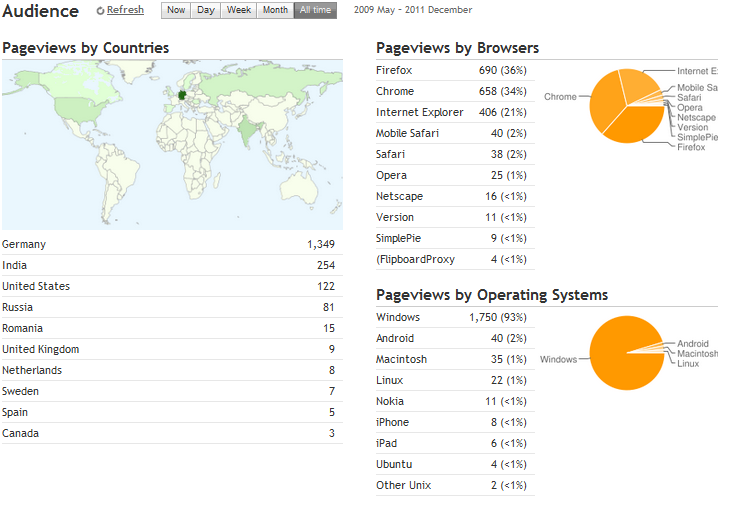Click India on the world map

click(248, 130)
